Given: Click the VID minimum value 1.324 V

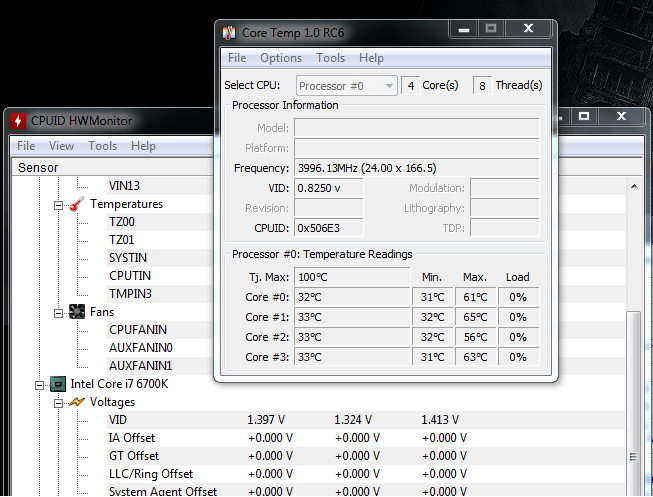Looking at the screenshot, I should (353, 420).
